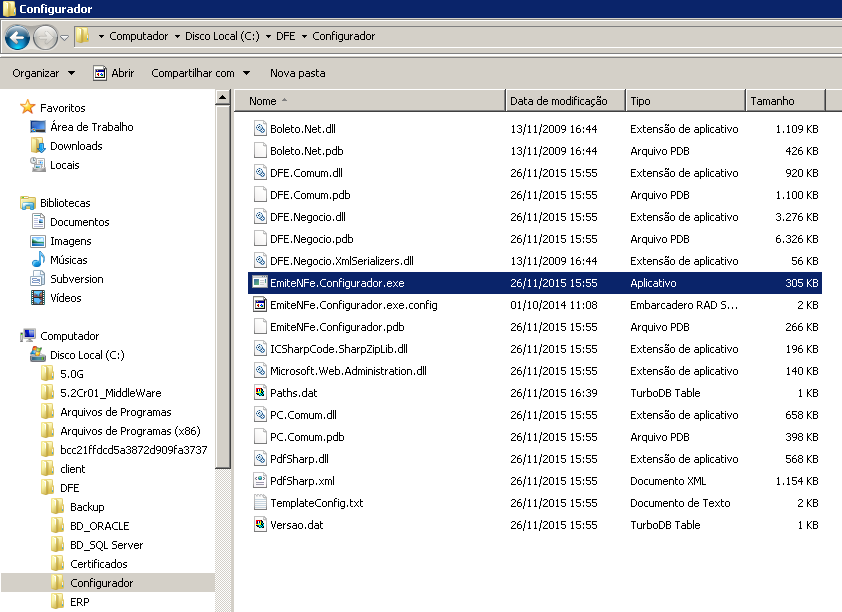Expand the DFE breadcrumb dropdown arrow

coord(304,36)
